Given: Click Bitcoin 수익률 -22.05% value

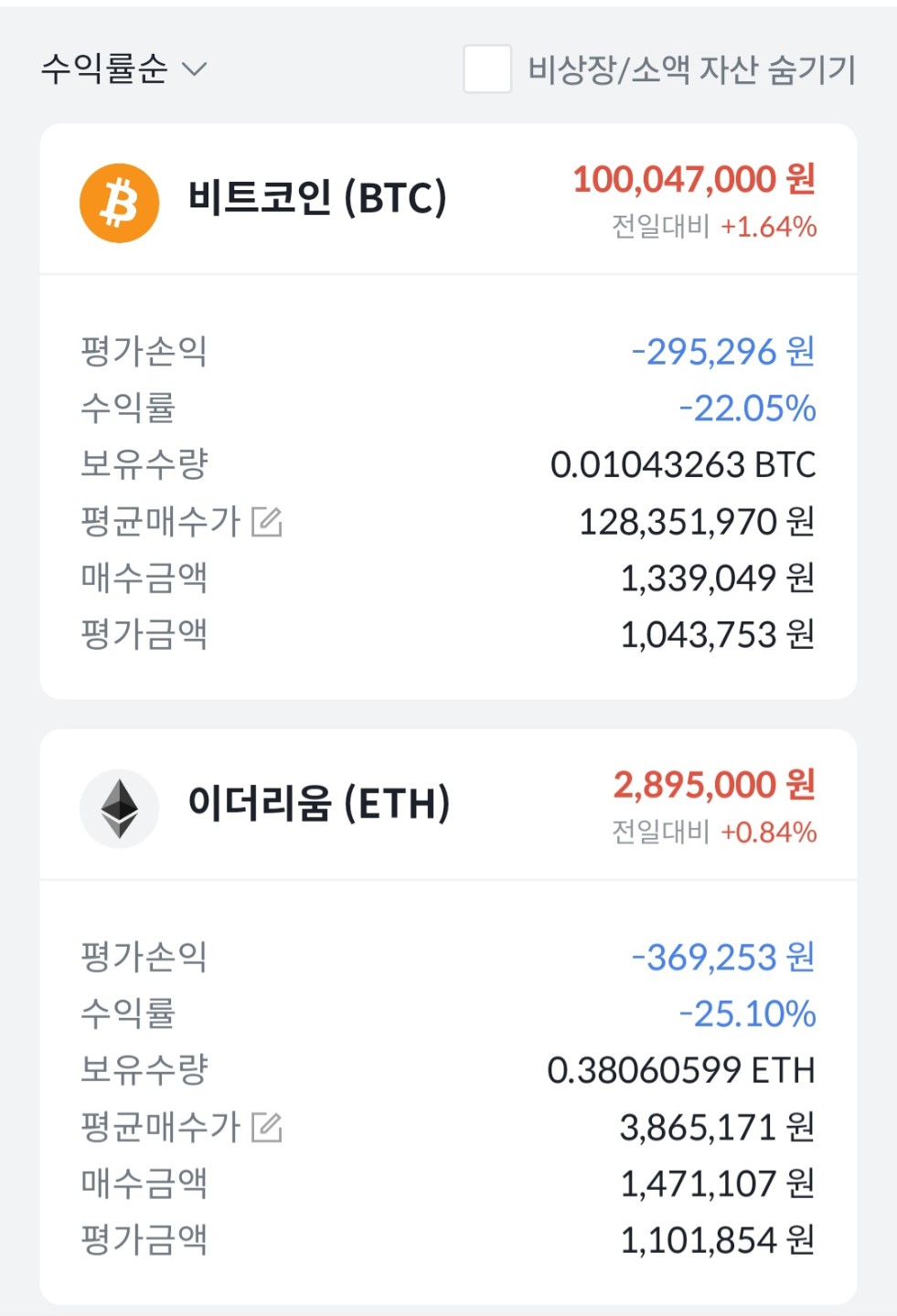Looking at the screenshot, I should coord(747,409).
